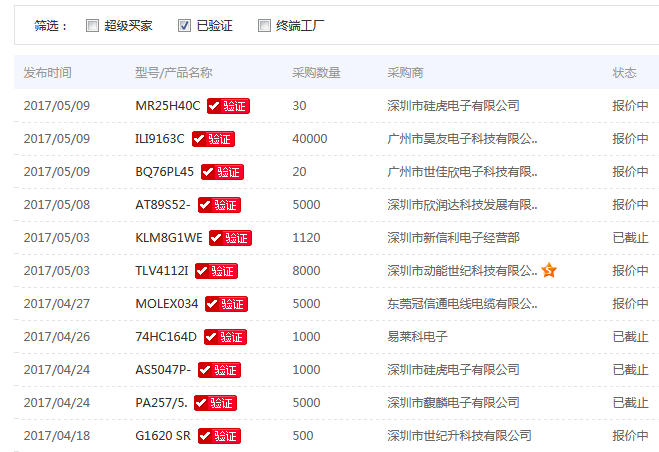The height and width of the screenshot is (452, 659).
Task: Click the 验证 badge next to TLV4112I
Action: (216, 271)
